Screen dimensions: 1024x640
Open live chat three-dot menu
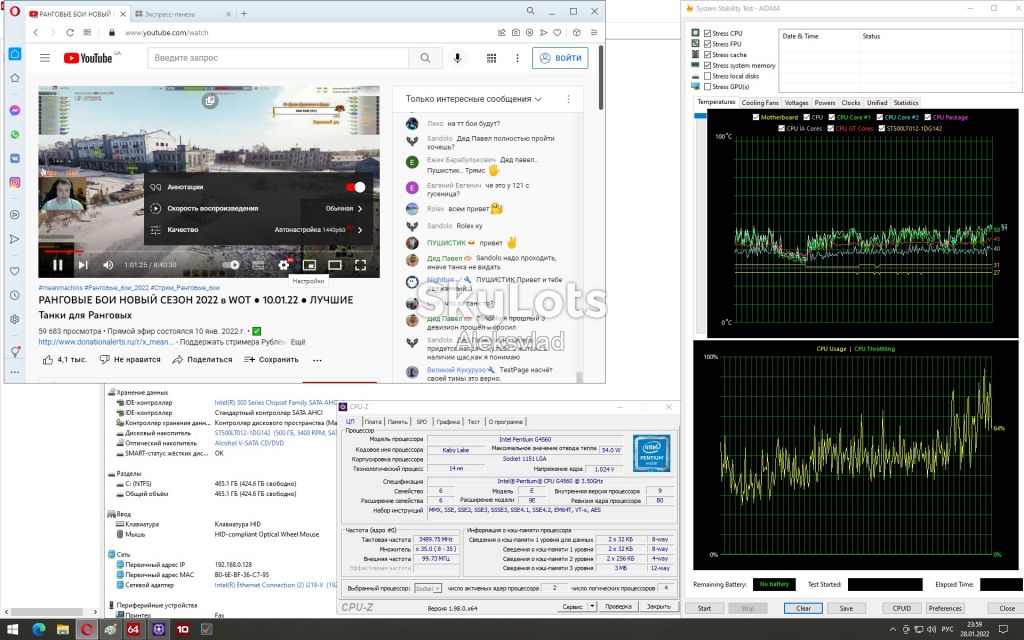tap(568, 99)
